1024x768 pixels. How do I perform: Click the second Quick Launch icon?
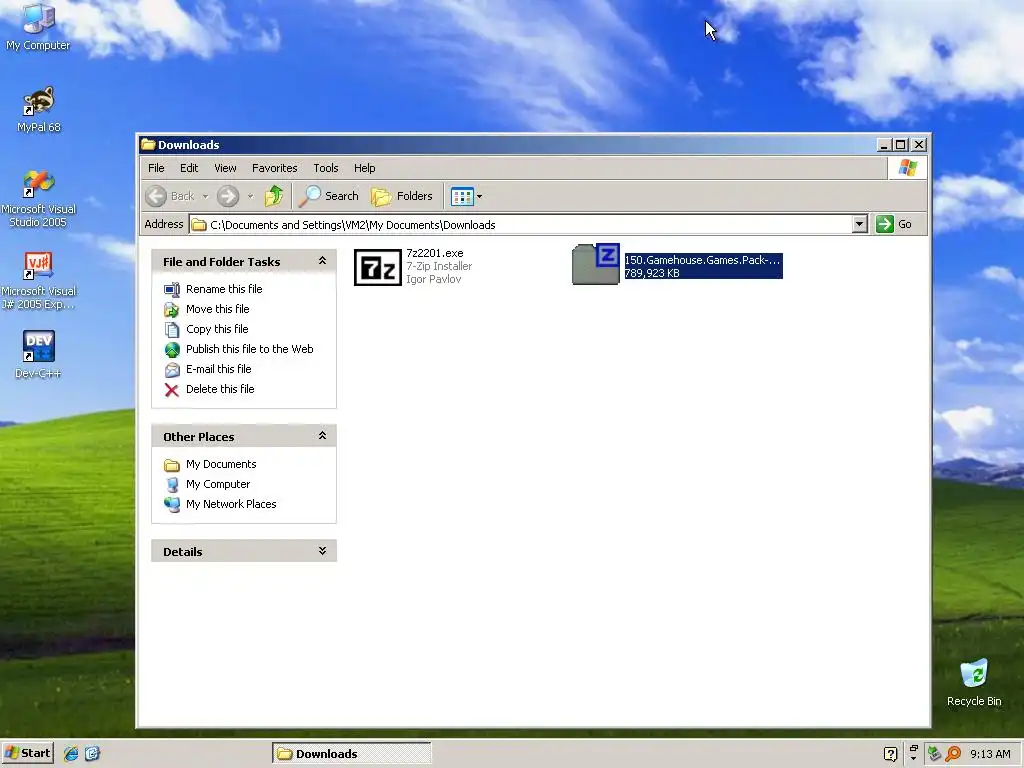[92, 754]
